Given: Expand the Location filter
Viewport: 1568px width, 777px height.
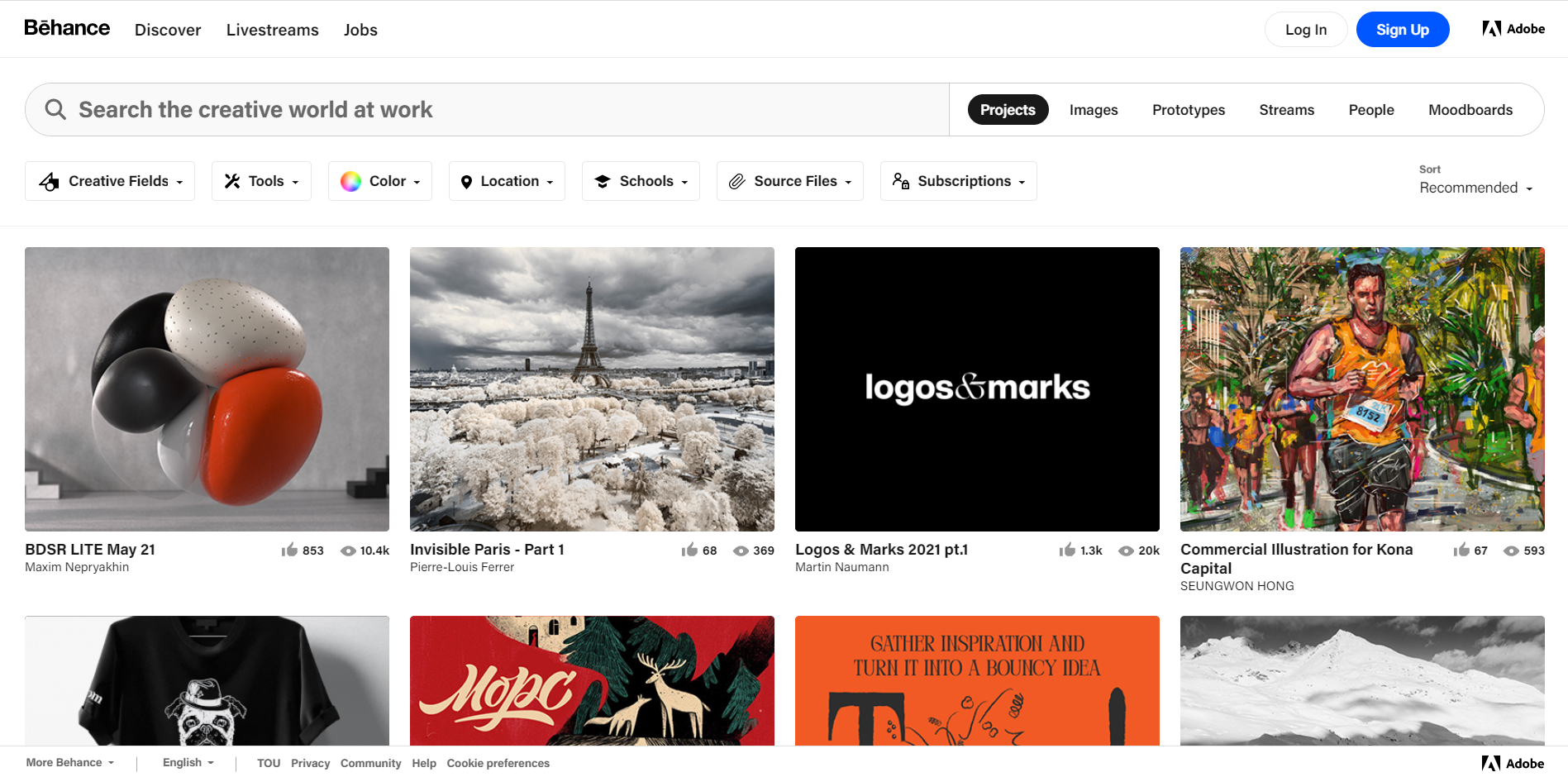Looking at the screenshot, I should pyautogui.click(x=507, y=181).
